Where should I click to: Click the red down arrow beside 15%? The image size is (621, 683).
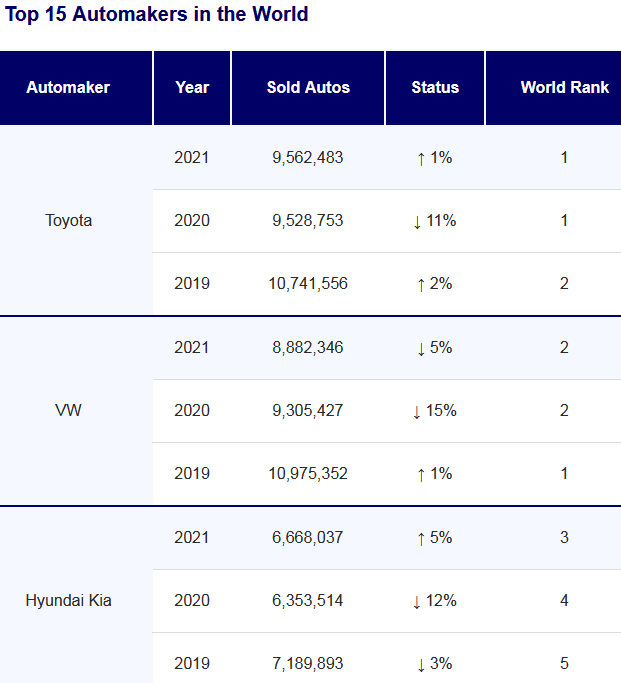tap(417, 411)
